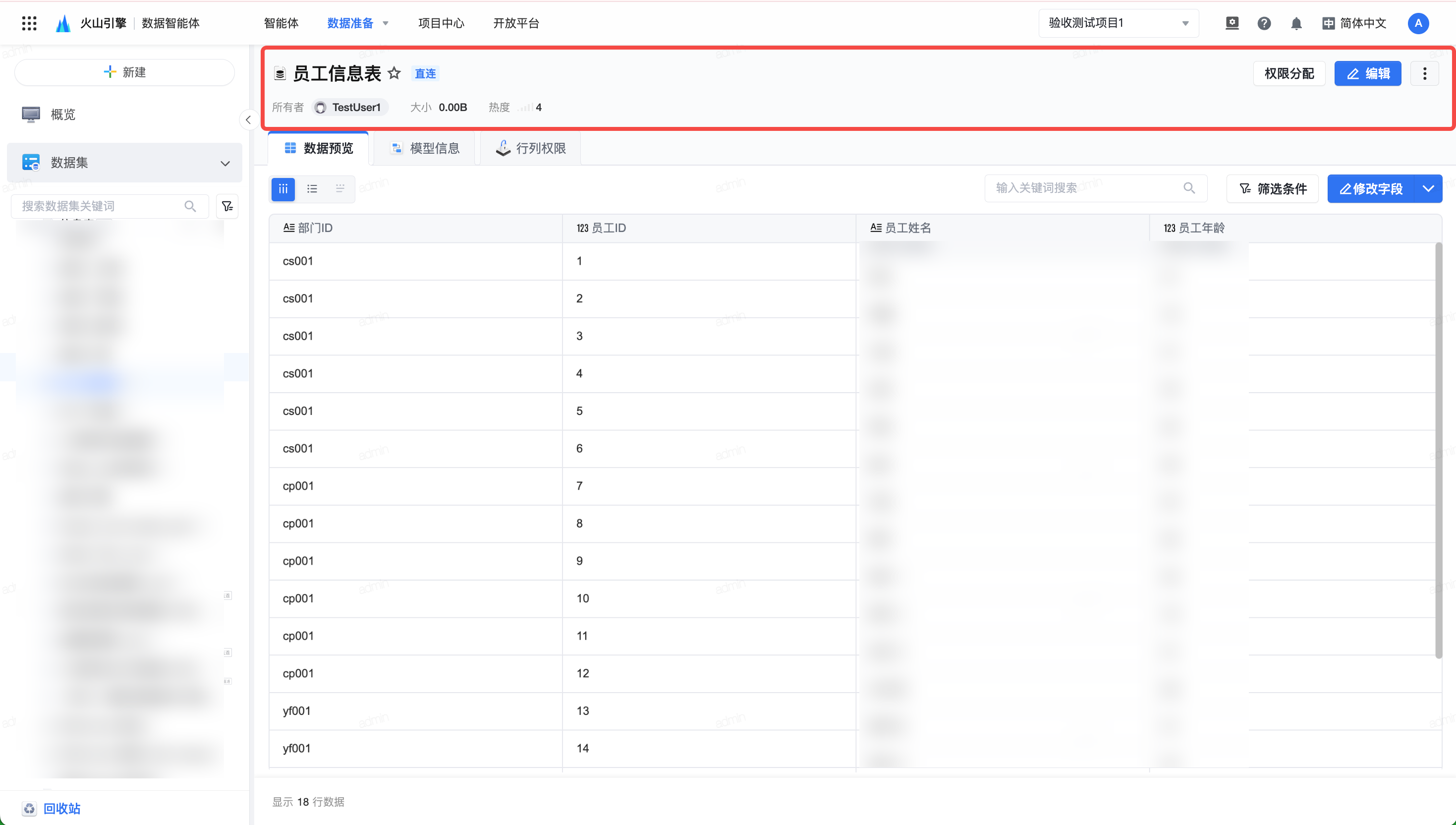Switch to column grid view toggle
1456x825 pixels.
[x=283, y=189]
